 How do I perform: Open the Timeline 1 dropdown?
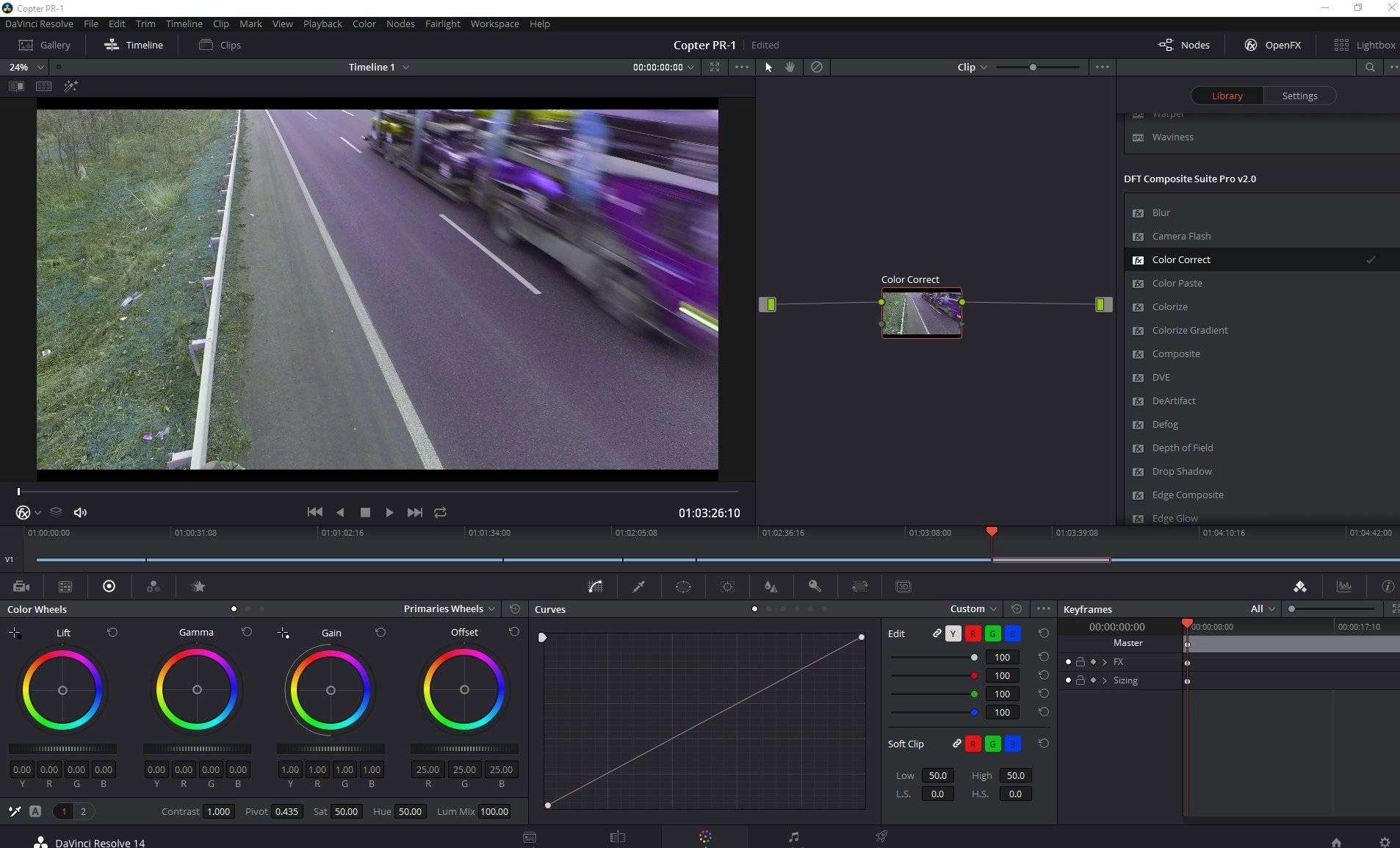click(379, 67)
